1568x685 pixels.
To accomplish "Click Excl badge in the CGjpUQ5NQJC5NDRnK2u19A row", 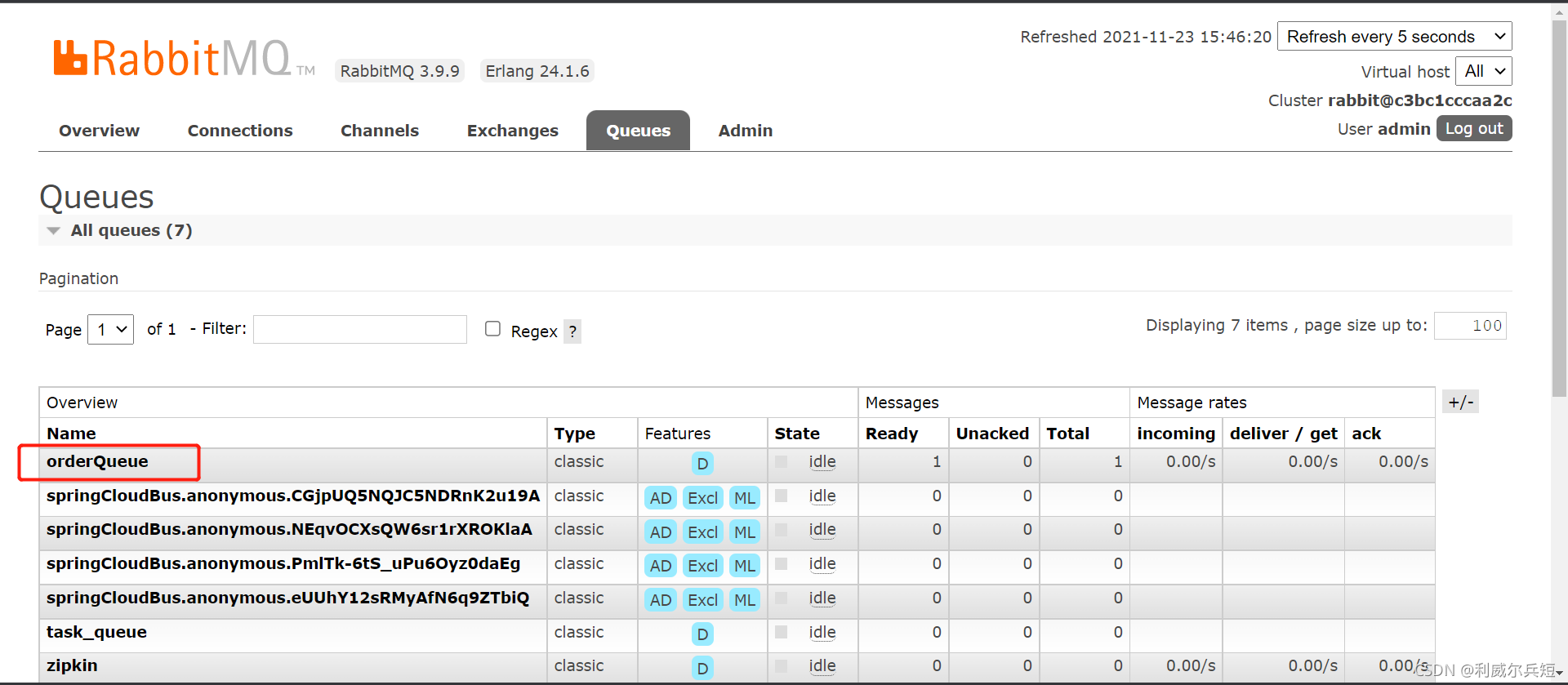I will pos(702,498).
